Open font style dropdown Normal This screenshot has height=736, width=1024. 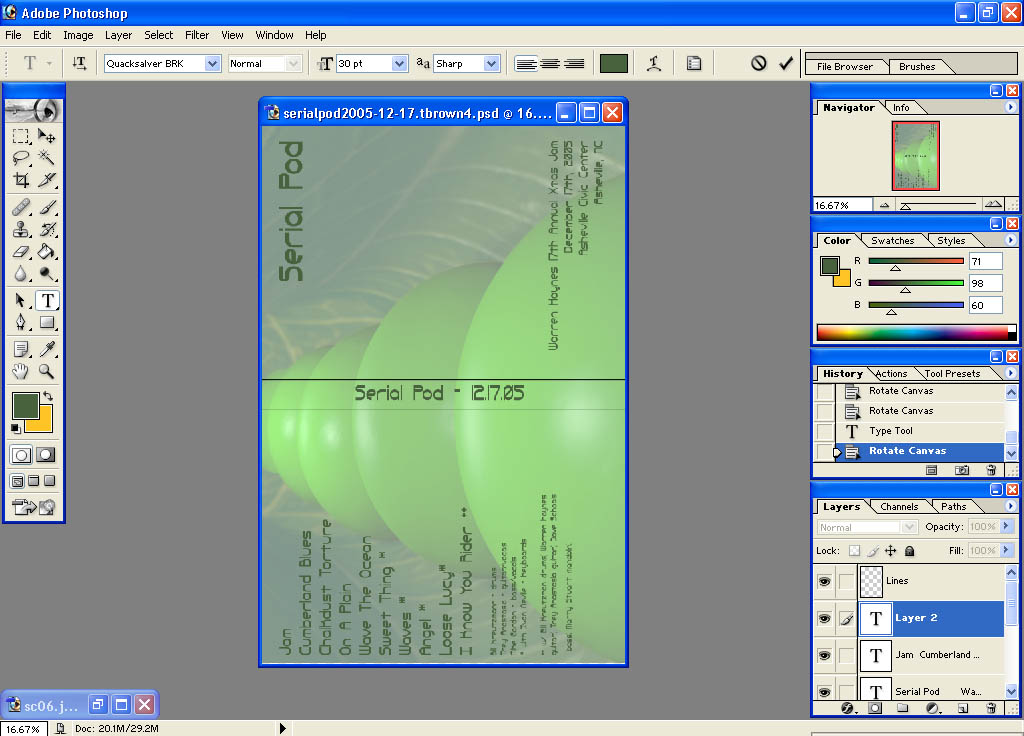coord(293,63)
